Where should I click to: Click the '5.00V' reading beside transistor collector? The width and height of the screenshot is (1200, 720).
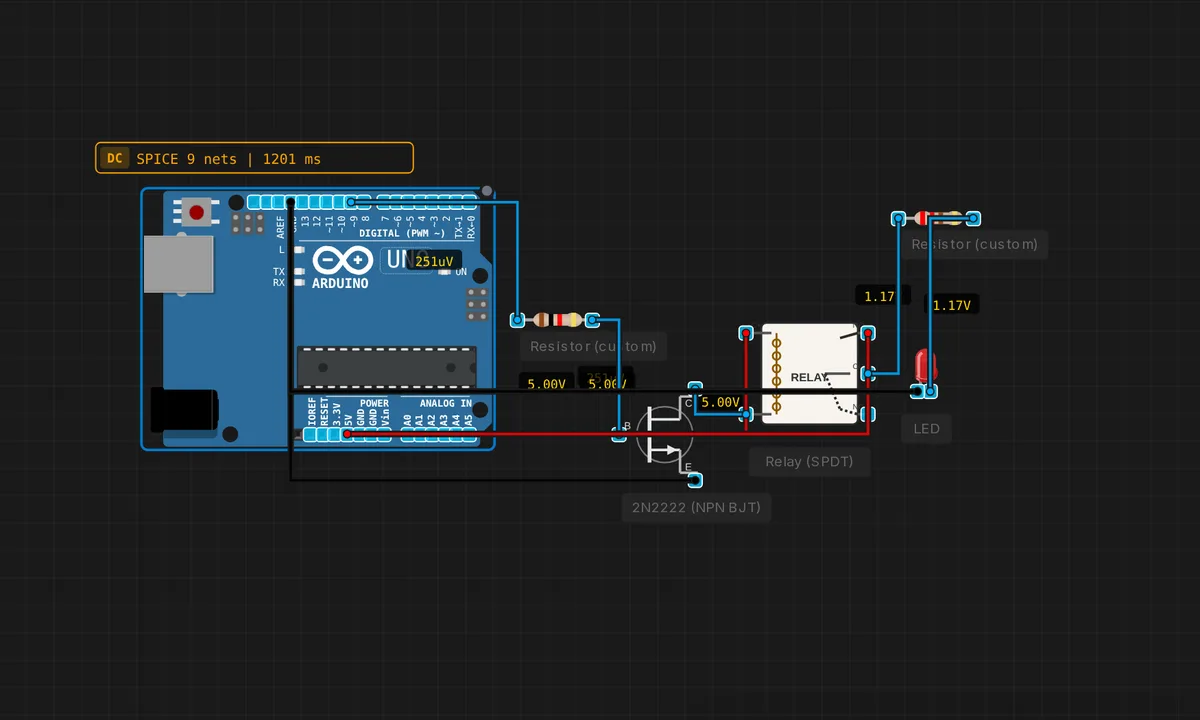(x=720, y=402)
